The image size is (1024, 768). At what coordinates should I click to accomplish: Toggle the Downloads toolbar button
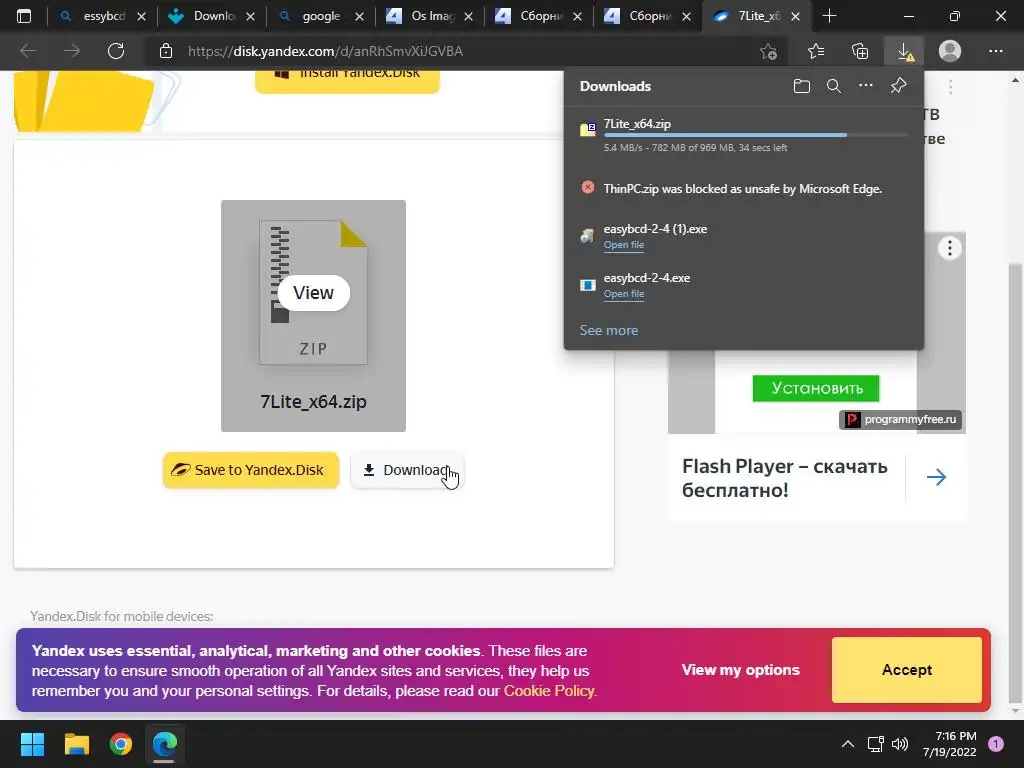[x=904, y=51]
